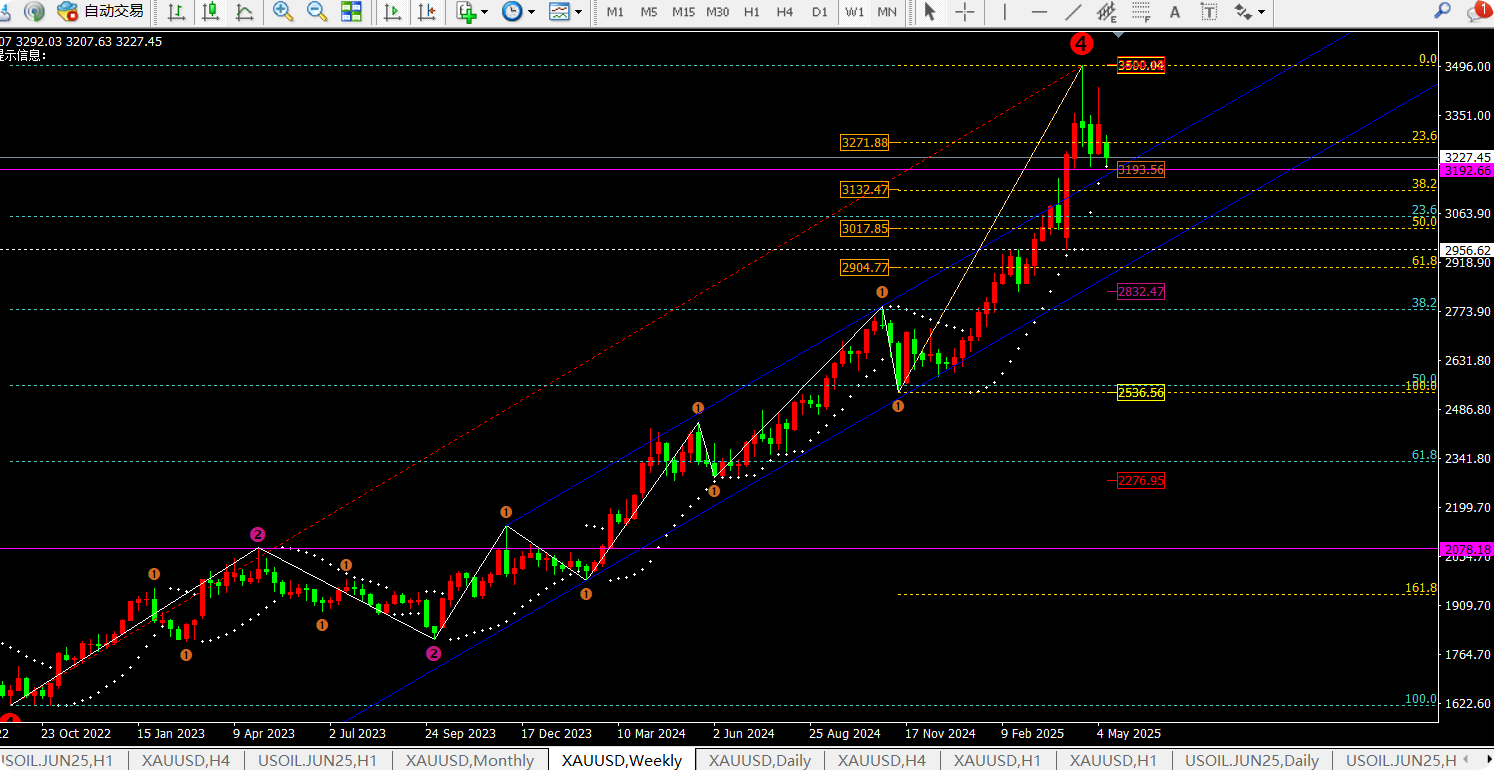Zoom in on the chart
This screenshot has width=1494, height=770.
pos(283,12)
